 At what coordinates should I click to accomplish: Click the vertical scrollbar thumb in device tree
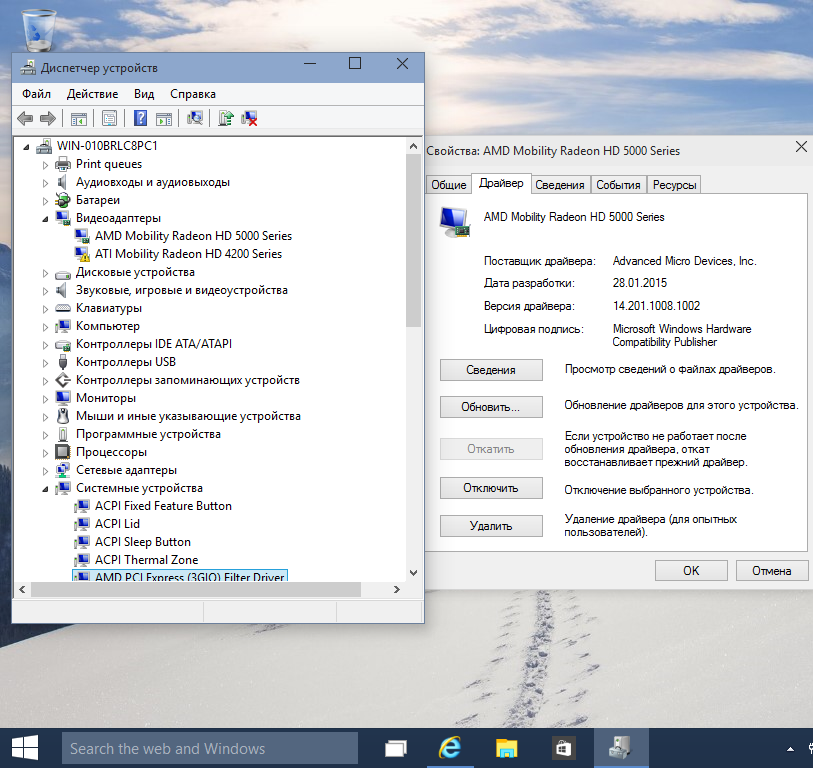pos(413,240)
